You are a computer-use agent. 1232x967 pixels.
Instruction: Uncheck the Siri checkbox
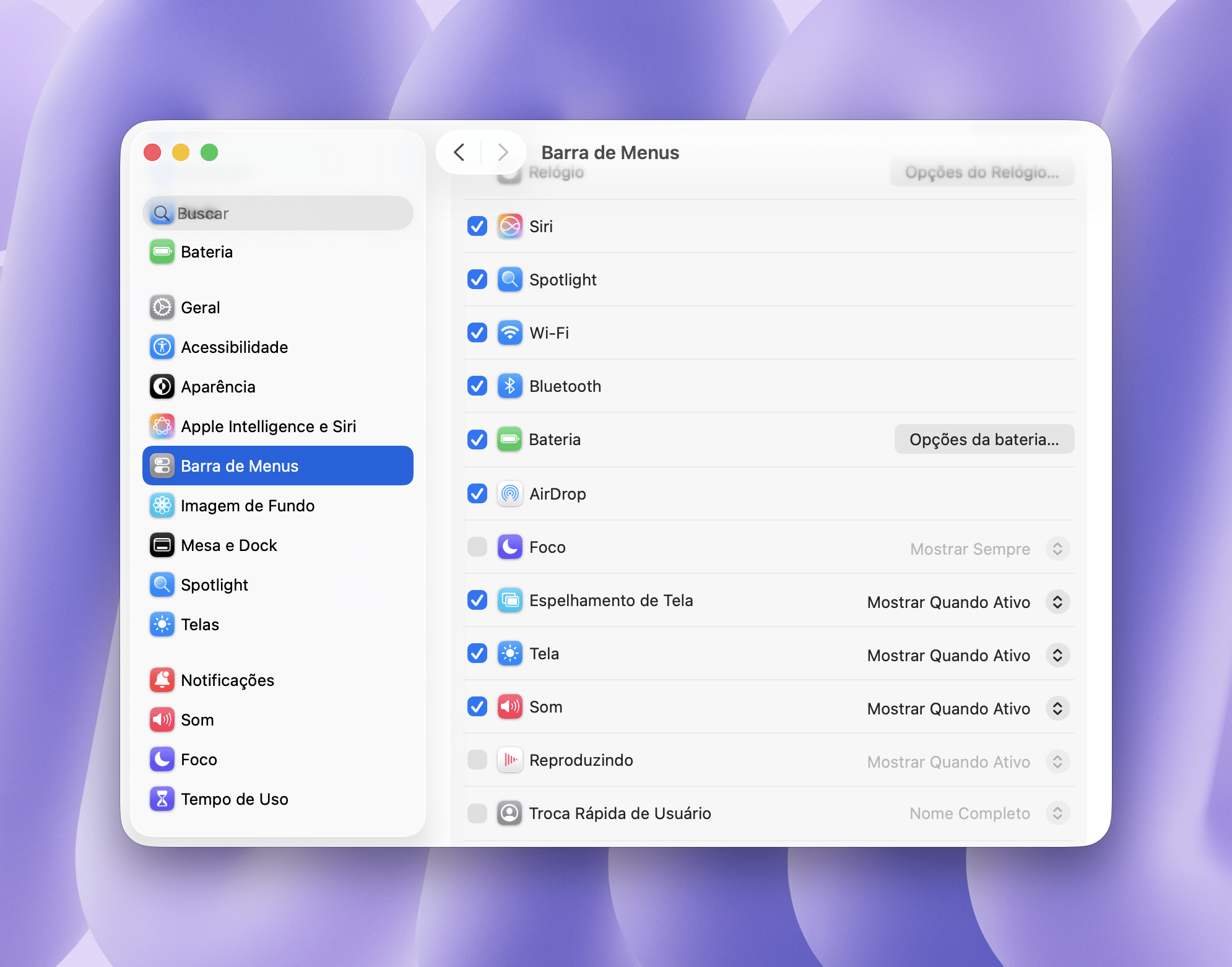[x=477, y=227]
